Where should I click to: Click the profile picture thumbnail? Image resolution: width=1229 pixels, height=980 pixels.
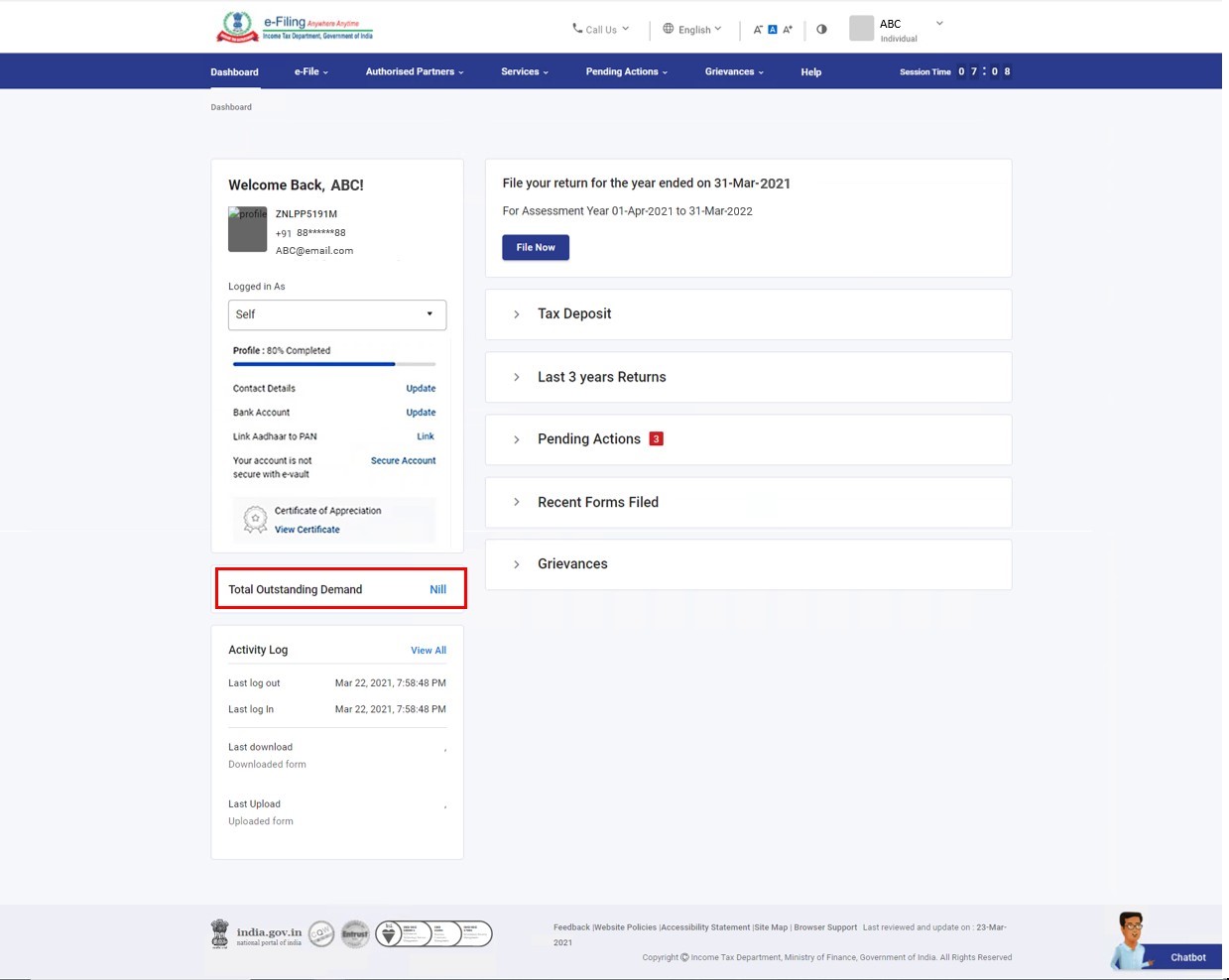(x=247, y=229)
